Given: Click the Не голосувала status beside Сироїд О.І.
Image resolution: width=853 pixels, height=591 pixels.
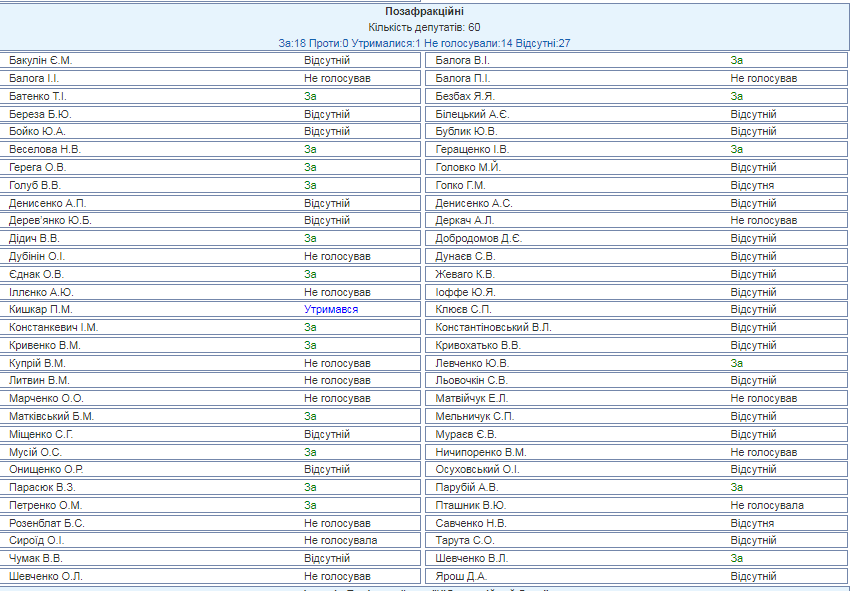Looking at the screenshot, I should [341, 541].
